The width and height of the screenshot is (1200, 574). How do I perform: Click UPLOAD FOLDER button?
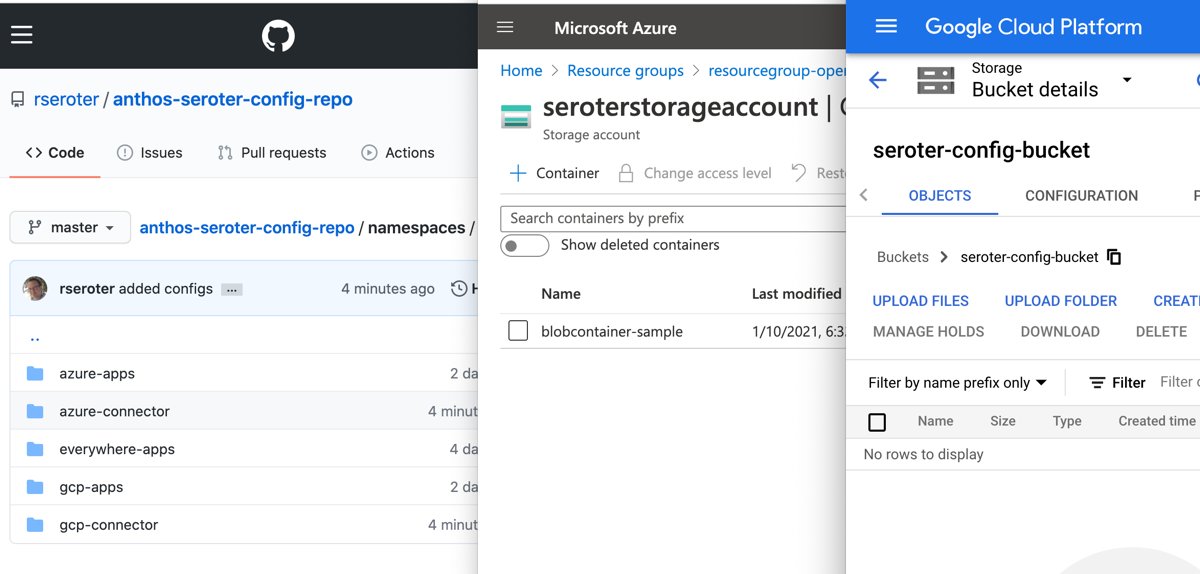click(x=1061, y=301)
